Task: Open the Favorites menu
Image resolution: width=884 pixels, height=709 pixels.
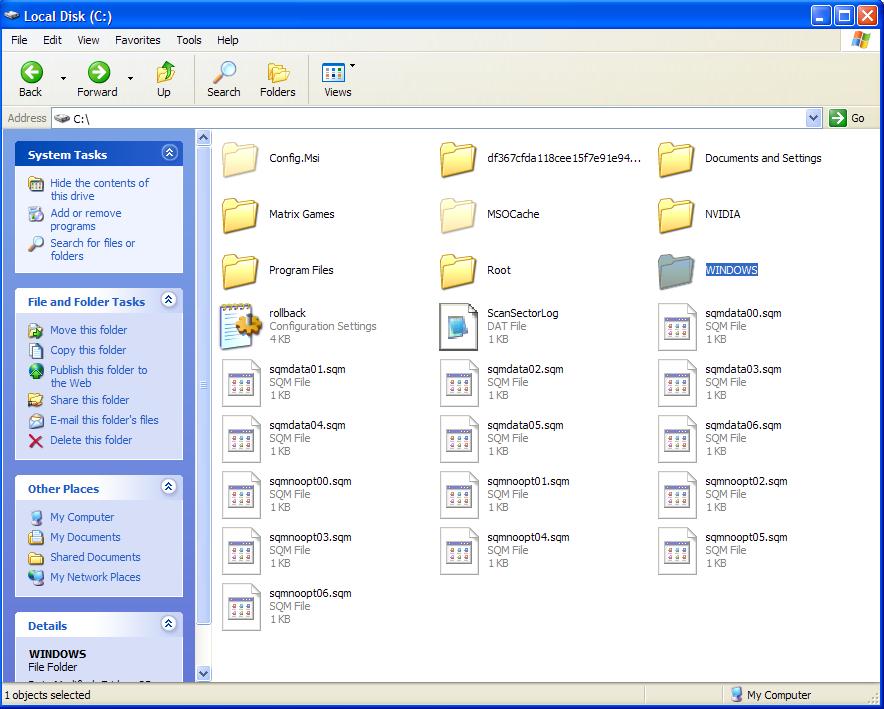Action: coord(138,40)
